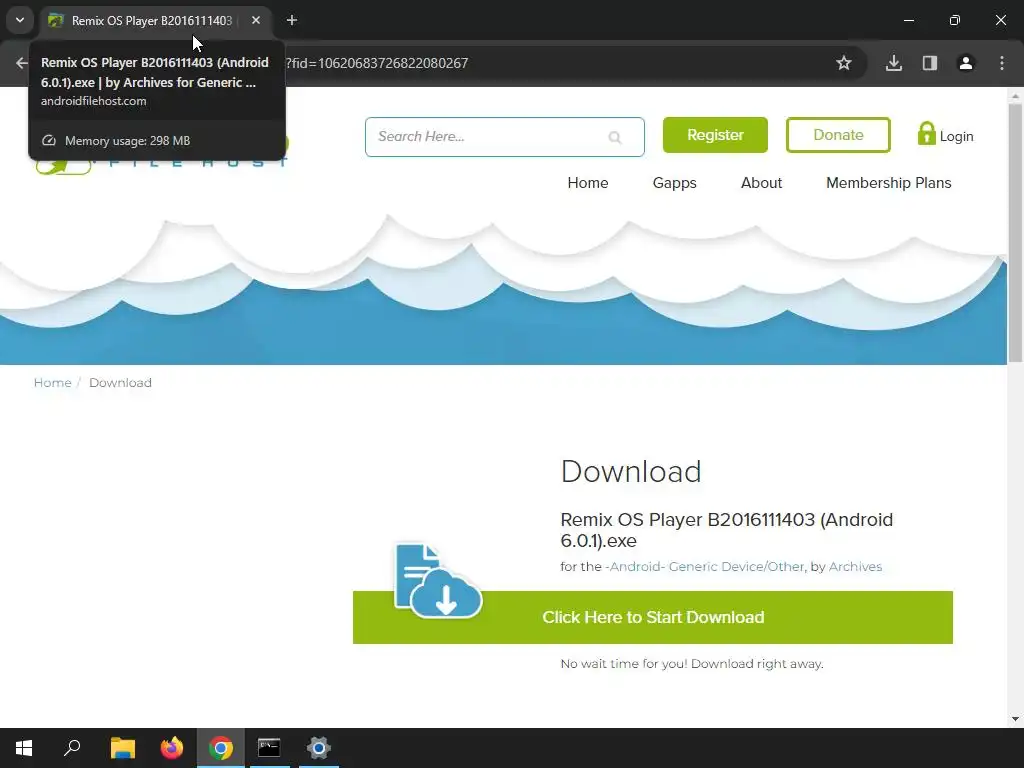Open the Archives developer link

[x=855, y=566]
